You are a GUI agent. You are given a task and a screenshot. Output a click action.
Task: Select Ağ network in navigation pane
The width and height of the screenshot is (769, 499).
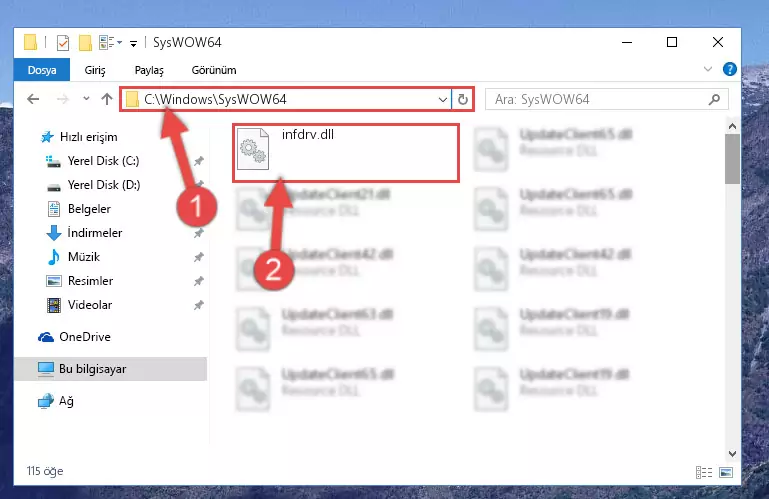66,401
